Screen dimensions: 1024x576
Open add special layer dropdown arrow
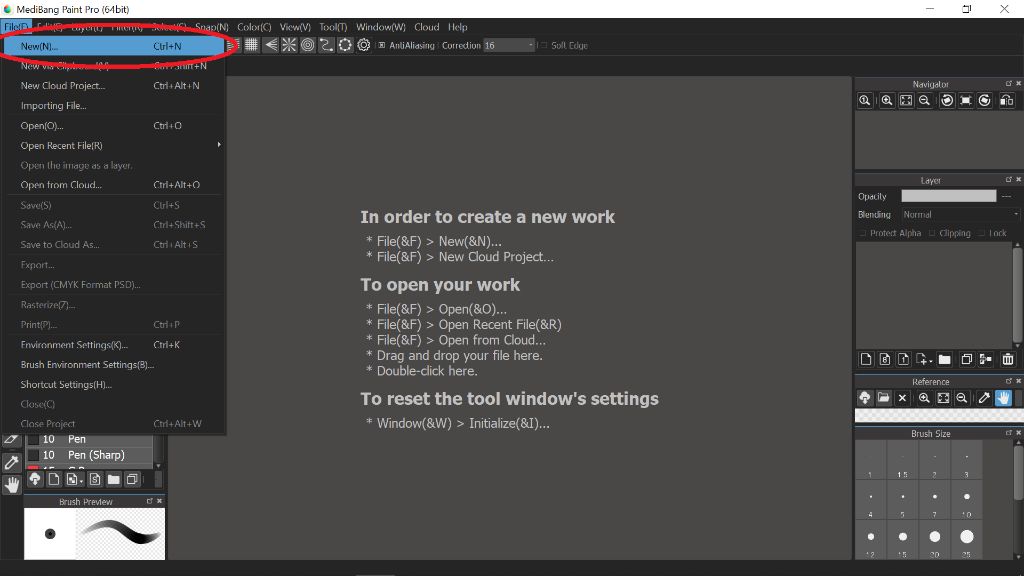tap(930, 360)
